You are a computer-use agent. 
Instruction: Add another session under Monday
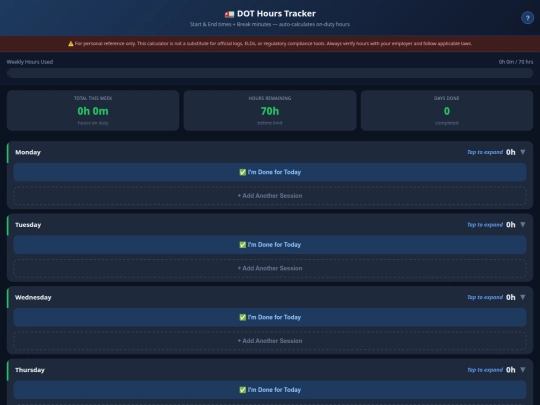270,196
